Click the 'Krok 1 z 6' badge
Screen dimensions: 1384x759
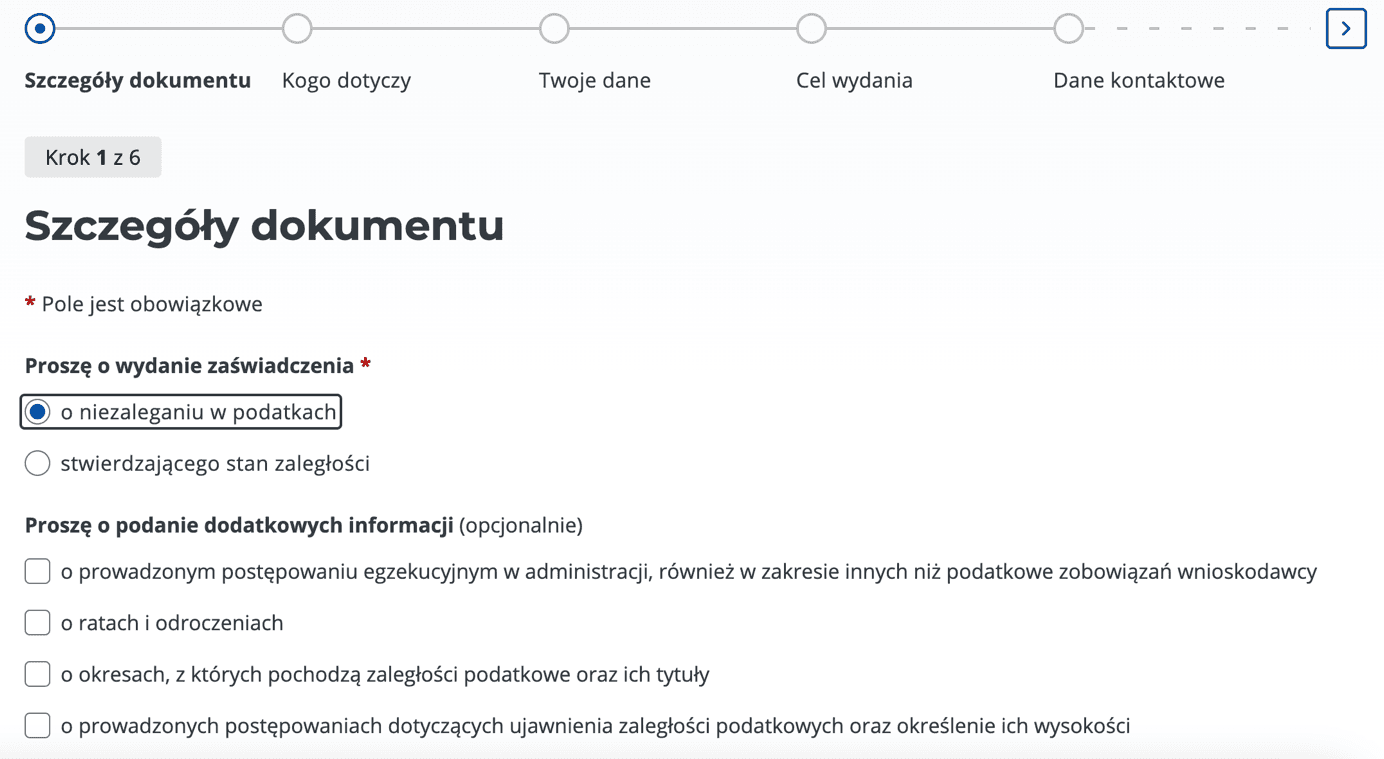pyautogui.click(x=93, y=158)
